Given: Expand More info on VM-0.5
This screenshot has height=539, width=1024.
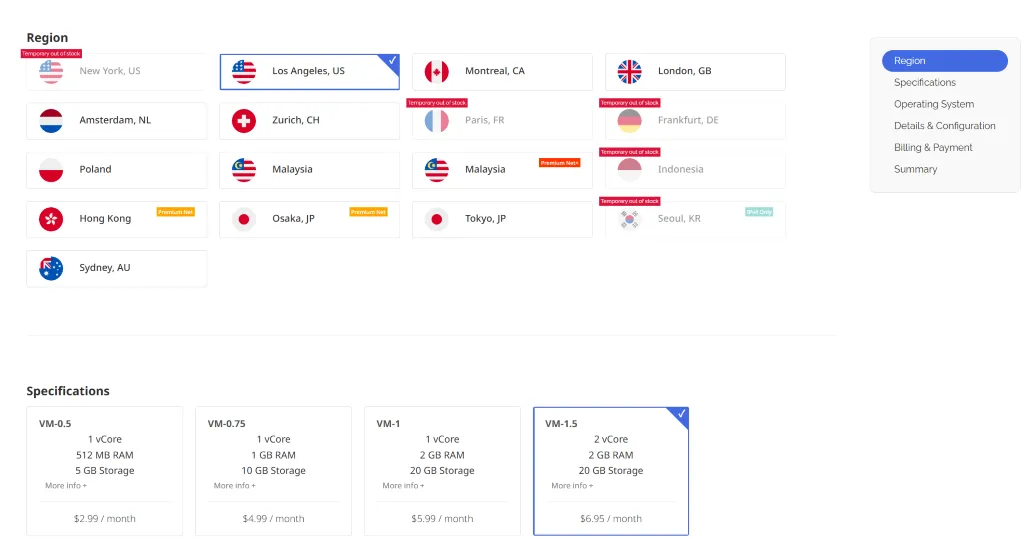Looking at the screenshot, I should point(65,485).
